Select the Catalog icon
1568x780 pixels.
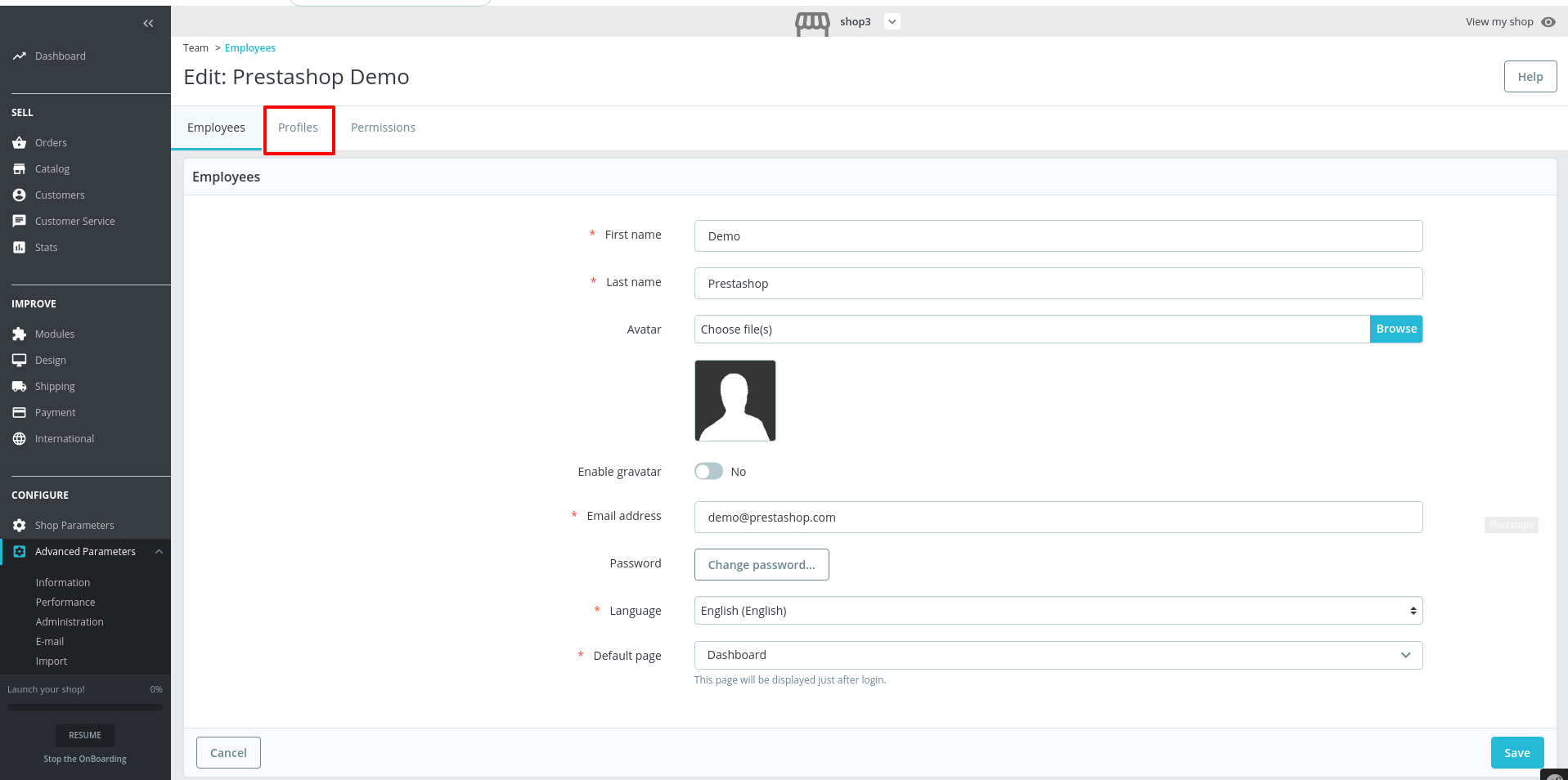tap(20, 168)
